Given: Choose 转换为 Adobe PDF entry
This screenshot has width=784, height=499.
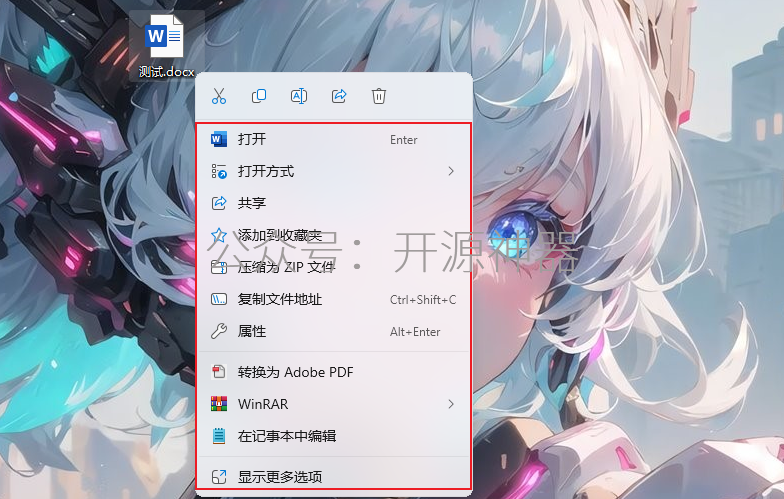Looking at the screenshot, I should pos(334,372).
